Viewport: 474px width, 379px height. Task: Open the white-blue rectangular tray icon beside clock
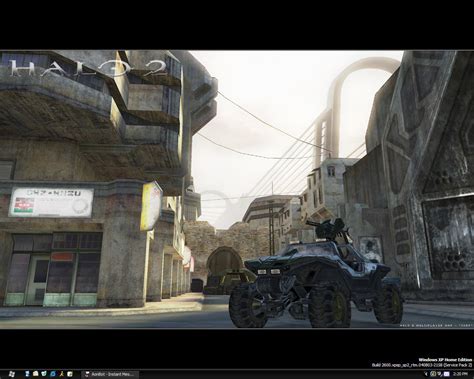(x=446, y=374)
